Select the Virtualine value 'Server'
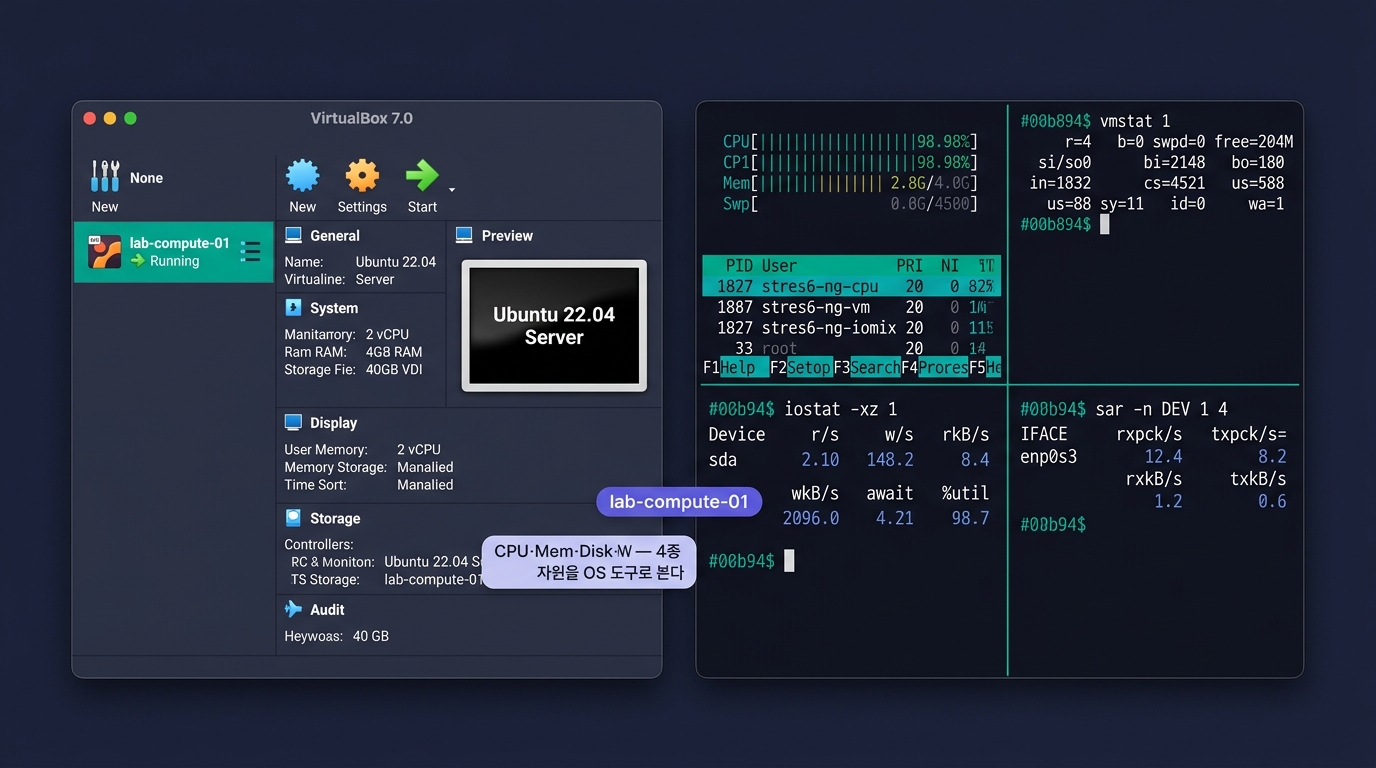Screen dimensions: 1376x768 [376, 280]
